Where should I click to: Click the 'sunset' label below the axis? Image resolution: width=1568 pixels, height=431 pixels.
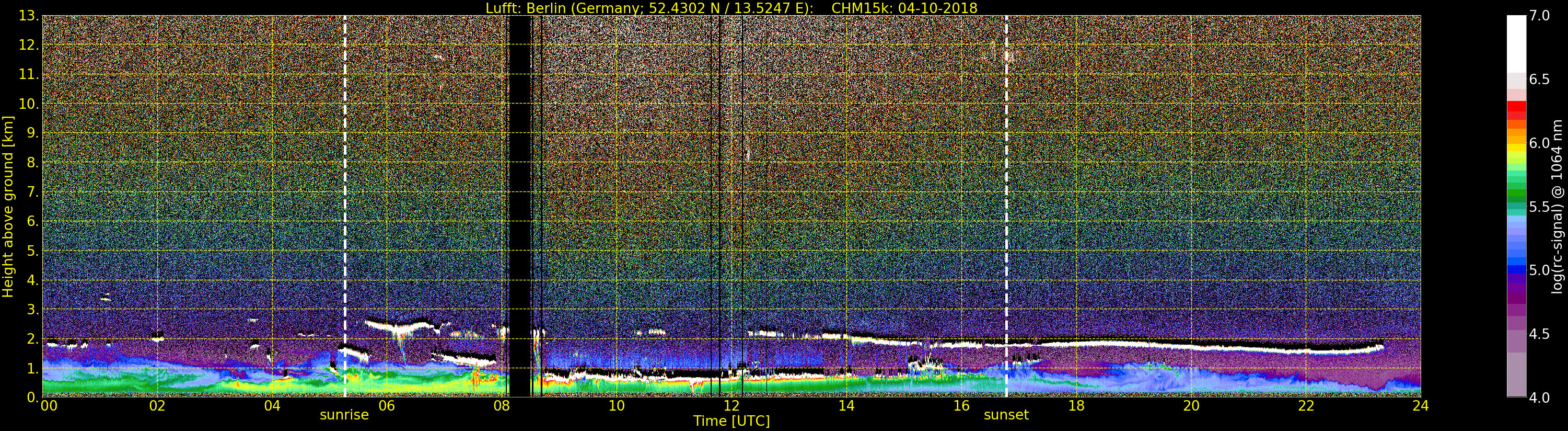coord(1006,415)
